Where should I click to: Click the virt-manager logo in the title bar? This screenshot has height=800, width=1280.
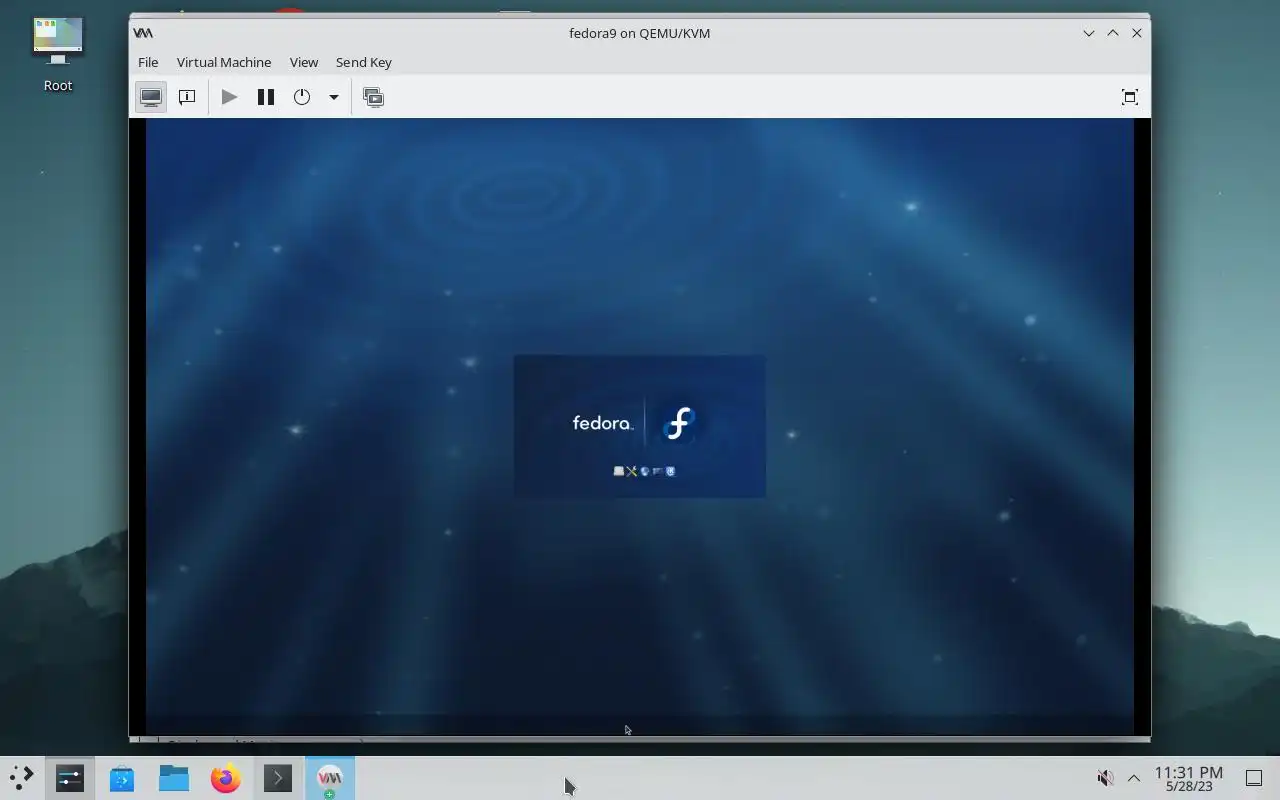143,33
